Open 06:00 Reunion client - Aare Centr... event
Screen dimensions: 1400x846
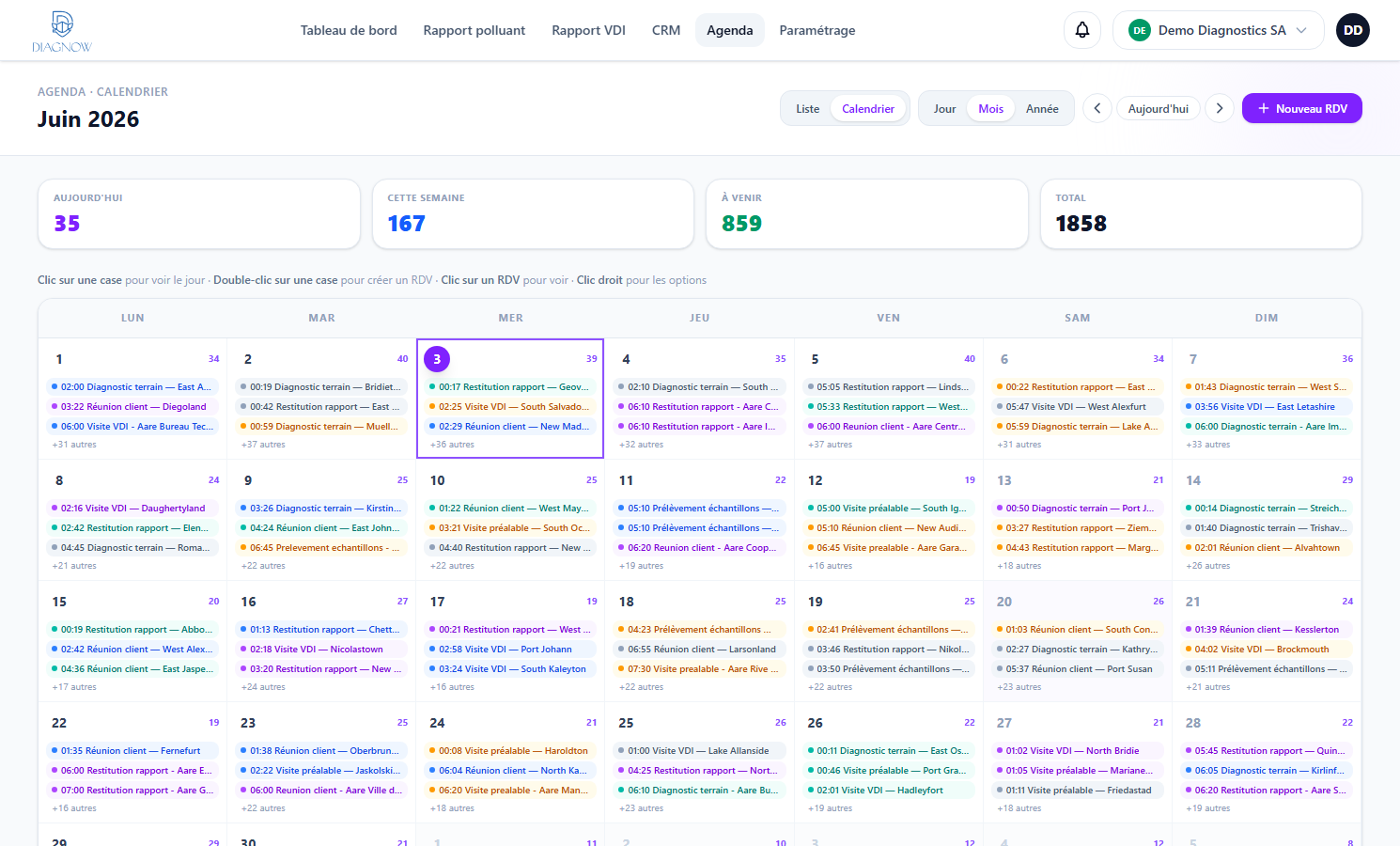pos(888,426)
